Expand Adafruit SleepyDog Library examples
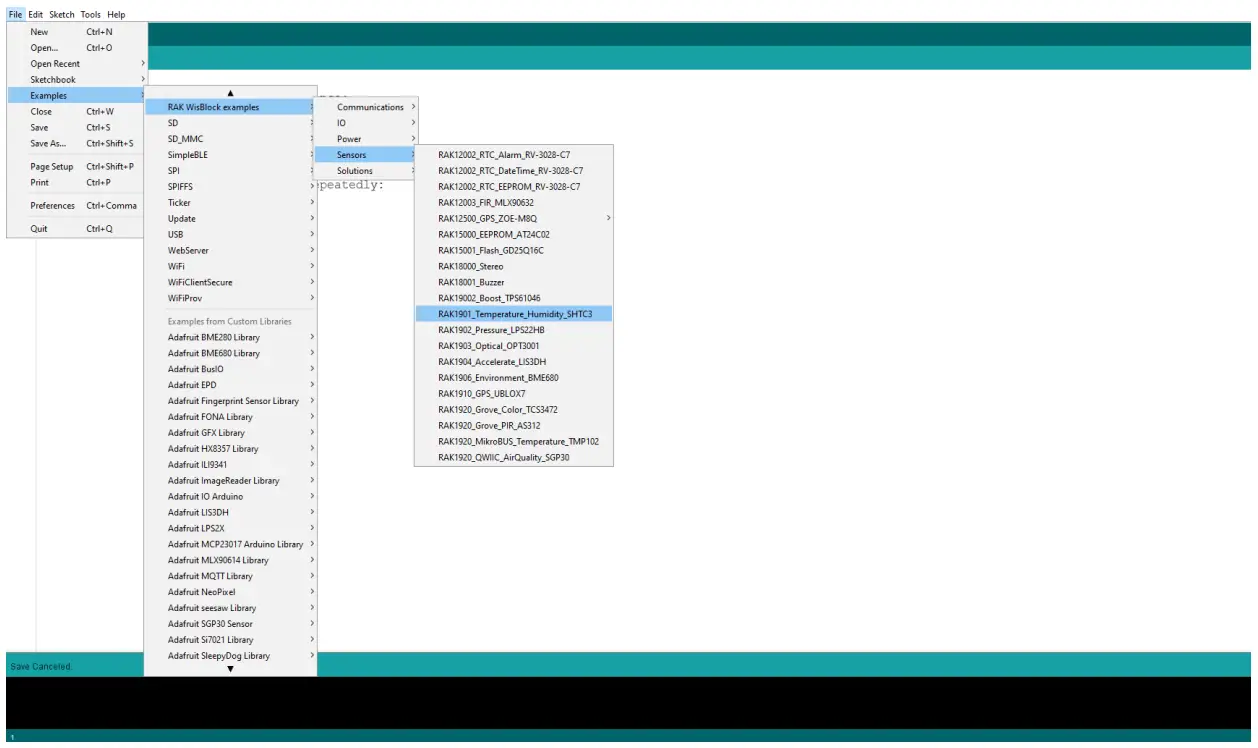1258x748 pixels. click(231, 656)
